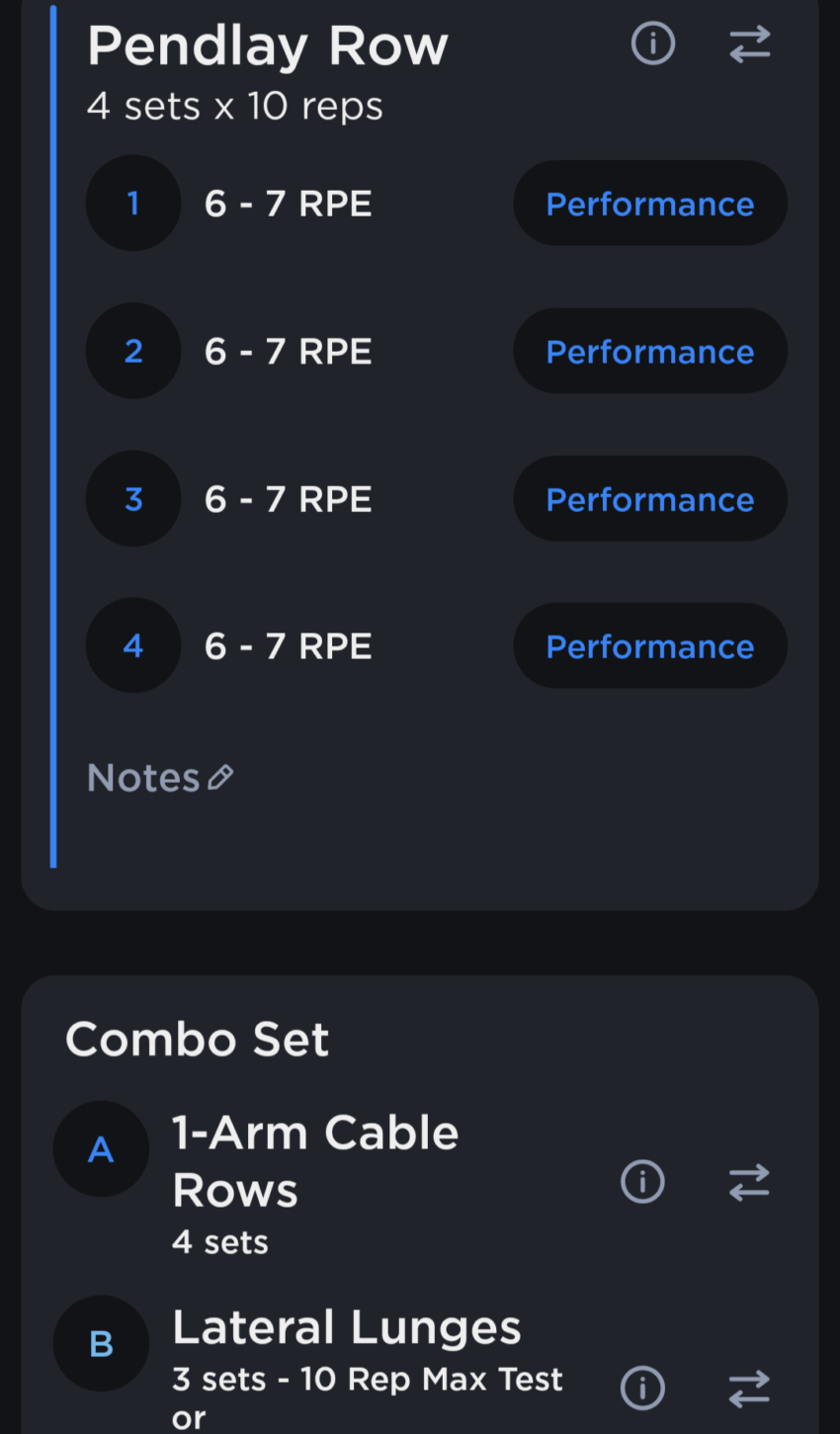Edit notes with the pencil icon
The height and width of the screenshot is (1434, 840).
[x=220, y=778]
